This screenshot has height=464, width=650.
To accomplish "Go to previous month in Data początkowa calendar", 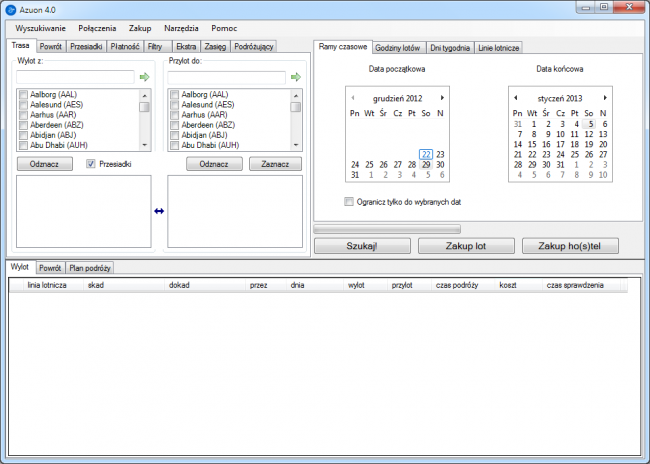I will (x=352, y=97).
